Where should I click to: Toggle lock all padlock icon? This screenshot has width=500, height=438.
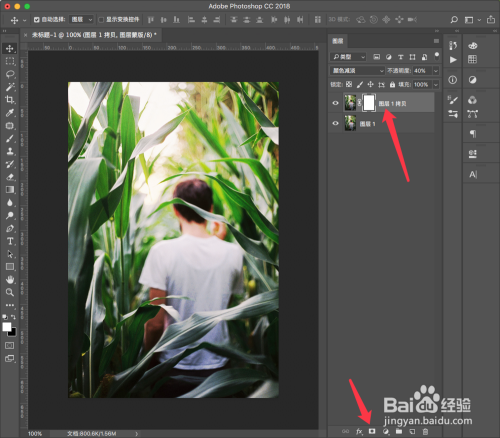(x=392, y=84)
